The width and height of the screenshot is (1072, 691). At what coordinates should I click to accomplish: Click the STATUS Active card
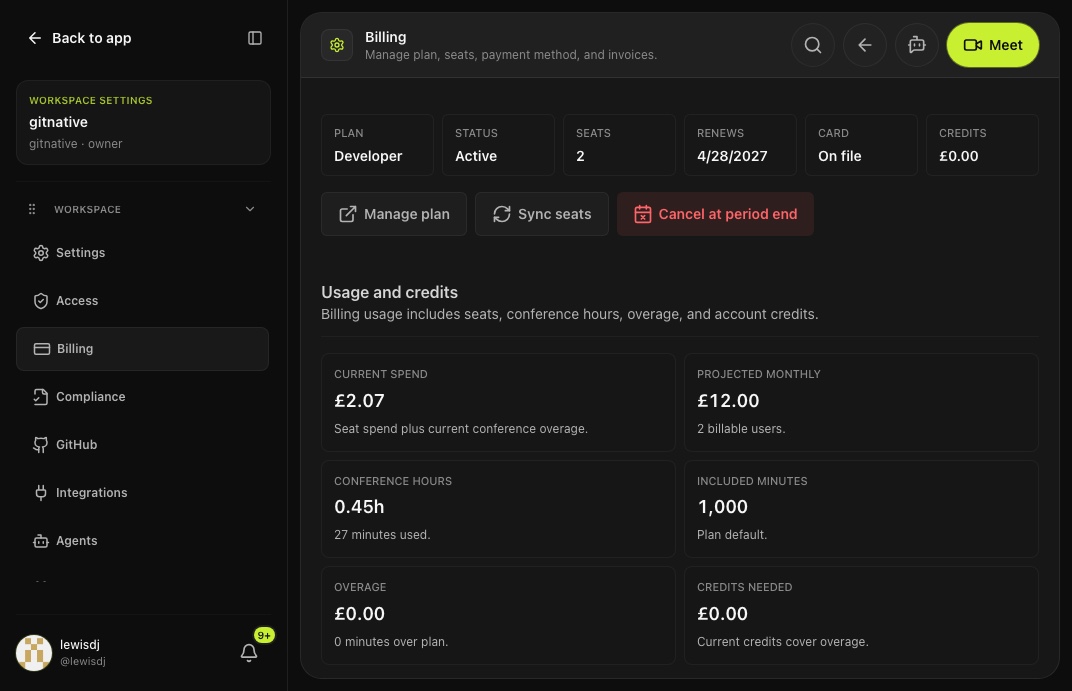(498, 145)
